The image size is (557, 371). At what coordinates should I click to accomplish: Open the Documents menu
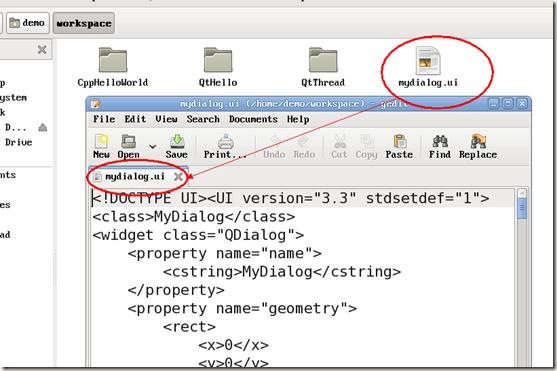(x=253, y=119)
